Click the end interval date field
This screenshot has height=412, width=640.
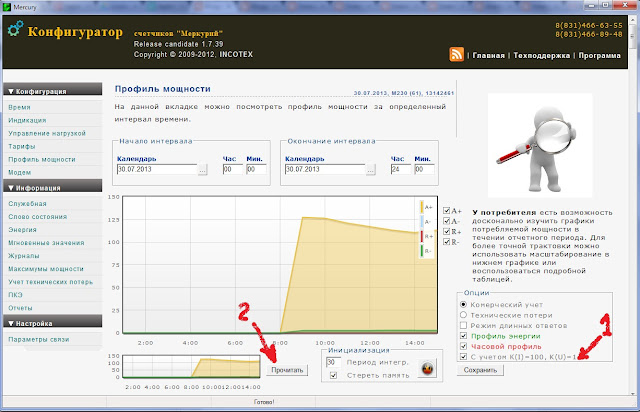[325, 169]
